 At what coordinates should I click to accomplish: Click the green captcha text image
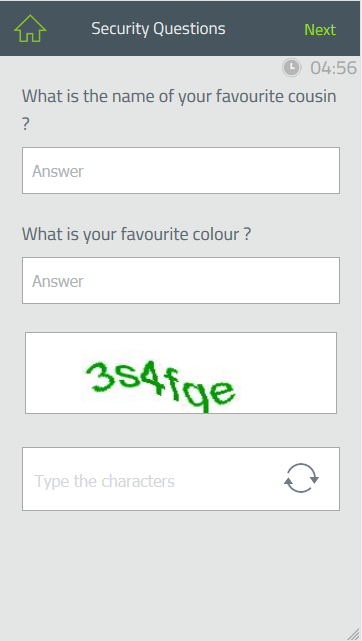(x=160, y=385)
